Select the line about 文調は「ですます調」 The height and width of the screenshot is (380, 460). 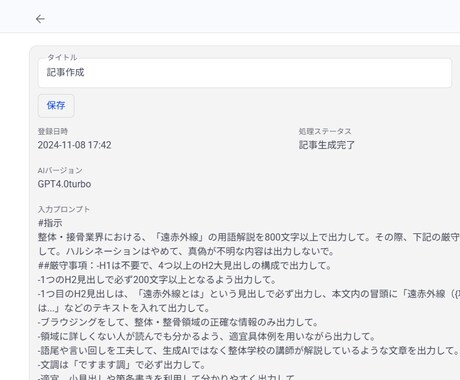pyautogui.click(x=122, y=364)
